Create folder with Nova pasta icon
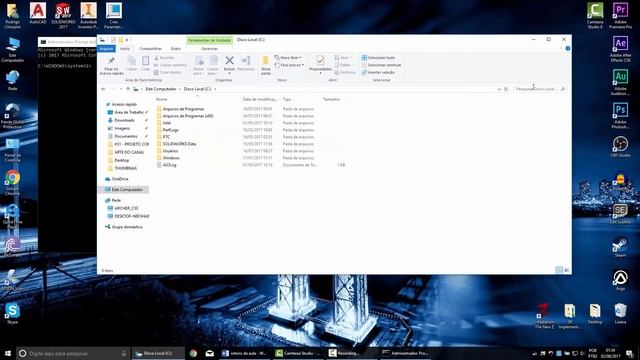Viewport: 640px width, 360px height. [266, 61]
